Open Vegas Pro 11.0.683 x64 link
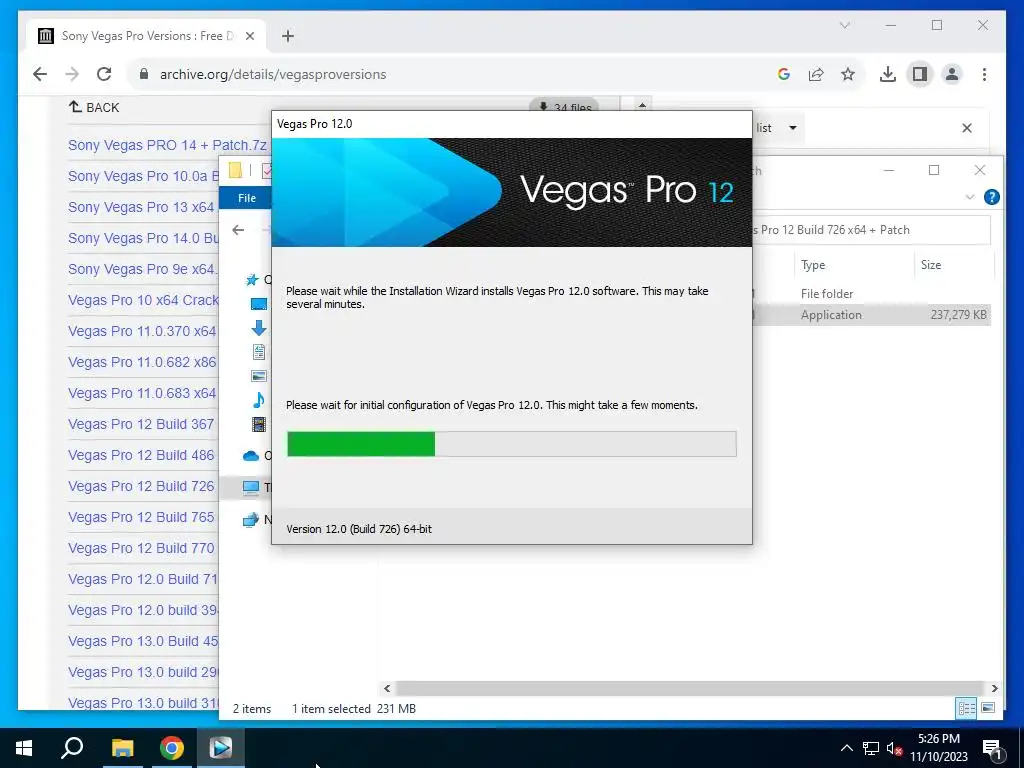The height and width of the screenshot is (768, 1024). point(142,393)
